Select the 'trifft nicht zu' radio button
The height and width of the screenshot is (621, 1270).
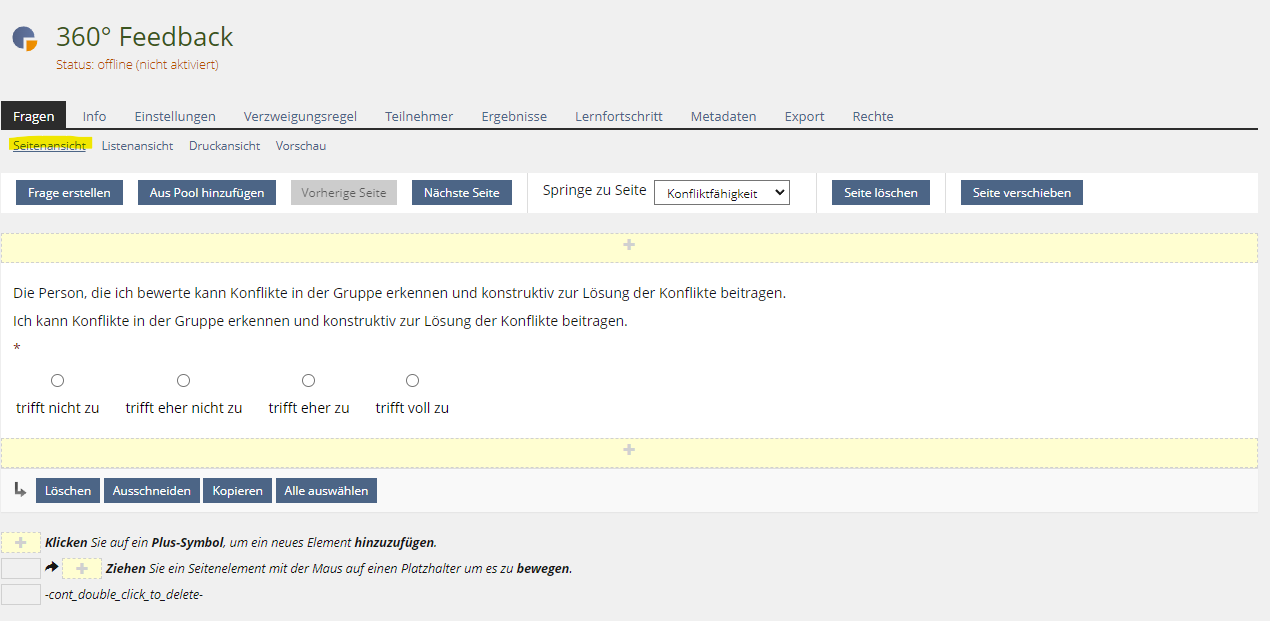(x=57, y=380)
